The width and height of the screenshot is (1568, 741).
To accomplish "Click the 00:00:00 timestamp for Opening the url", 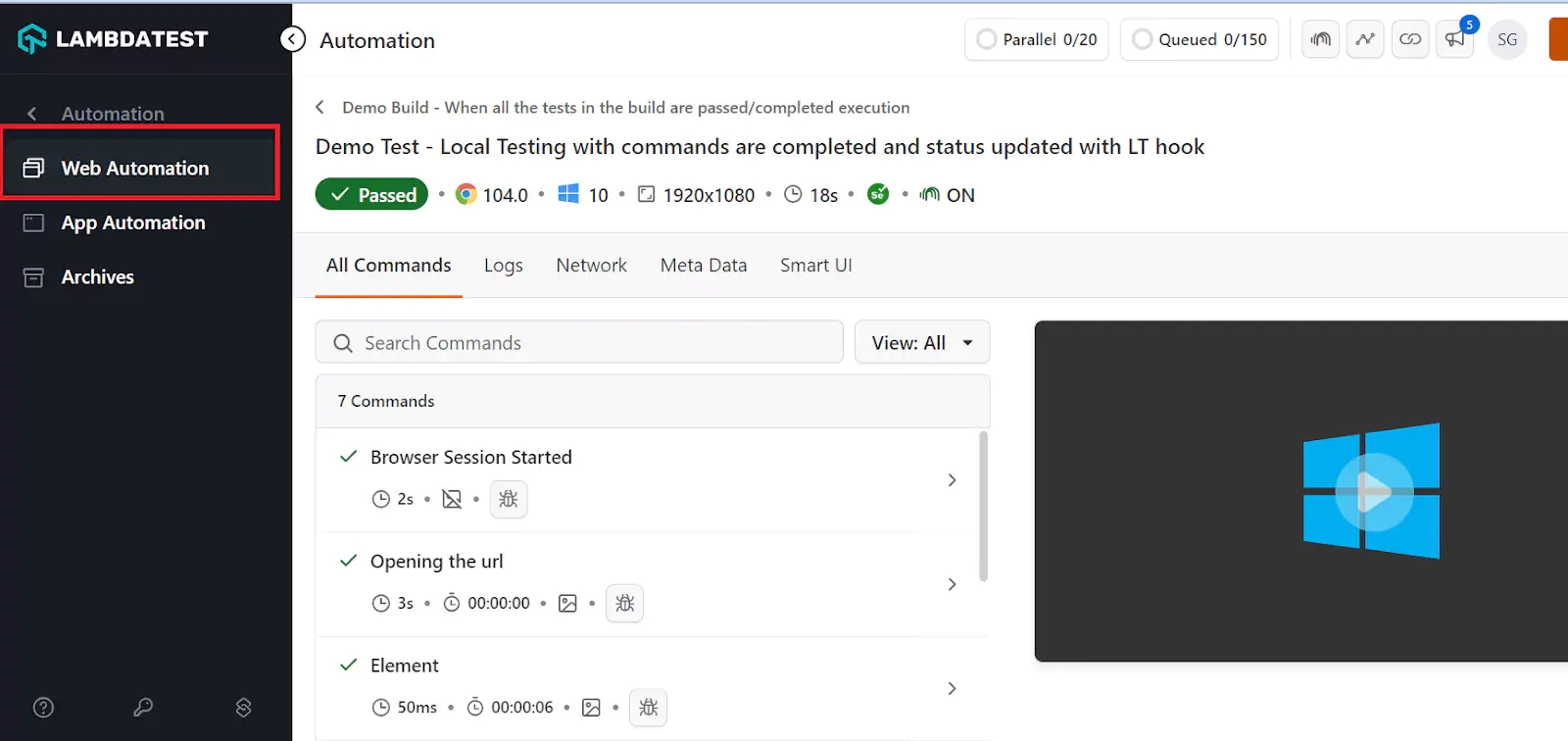I will 499,603.
